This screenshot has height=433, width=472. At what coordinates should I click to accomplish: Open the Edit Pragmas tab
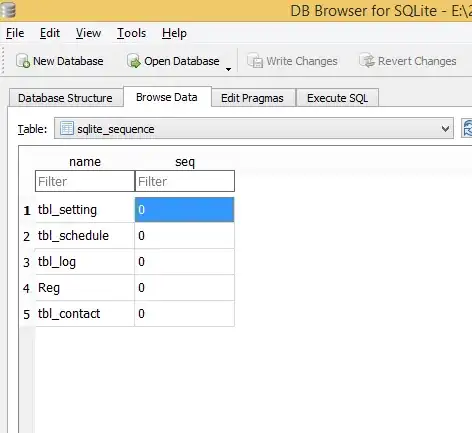point(252,98)
